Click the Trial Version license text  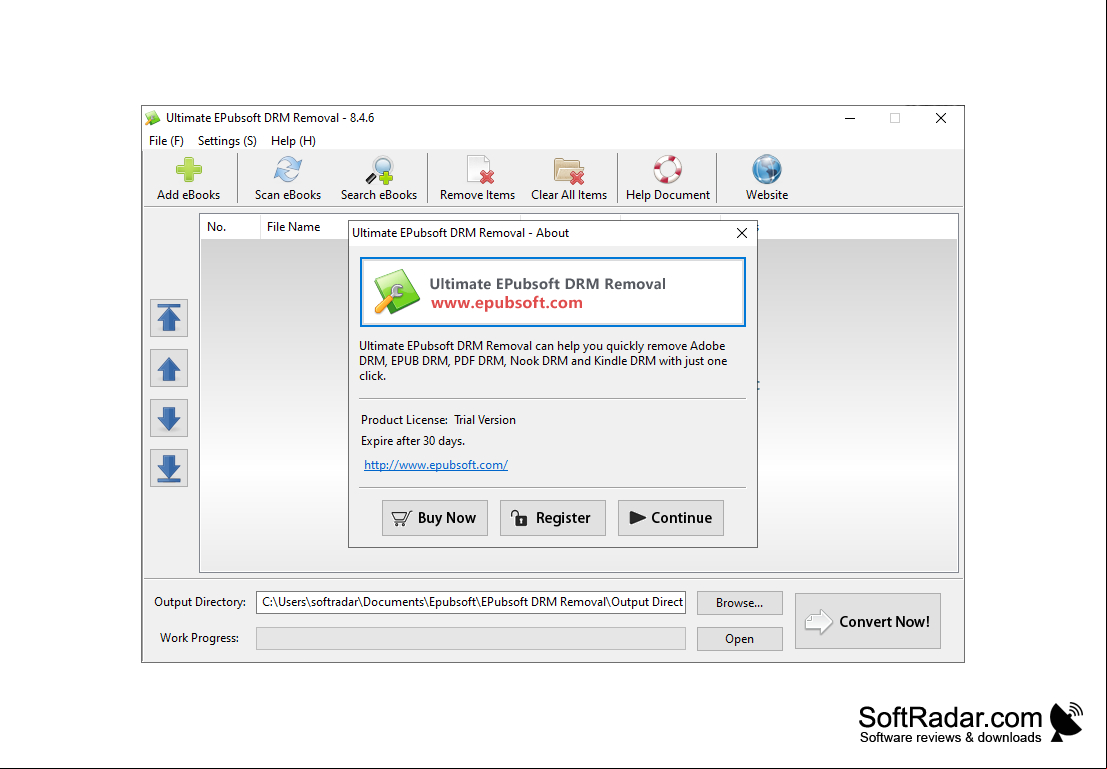click(485, 419)
